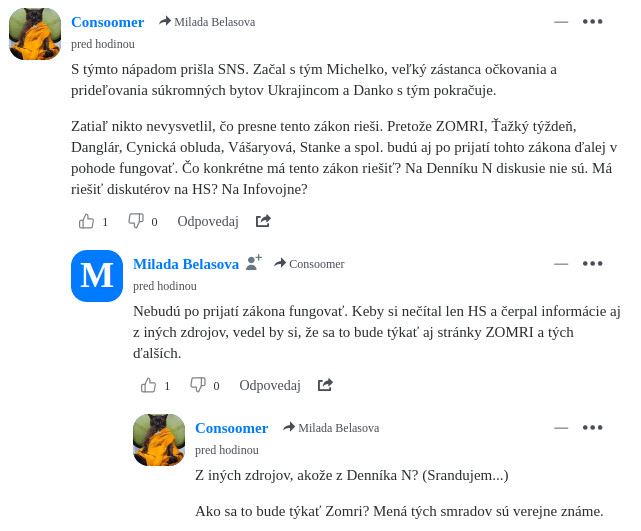Collapse the top Consoomer comment thread
This screenshot has width=641, height=531.
(x=561, y=21)
